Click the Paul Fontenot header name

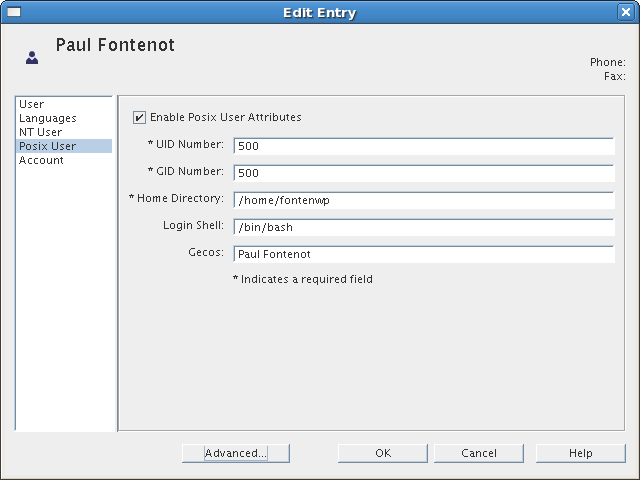[x=115, y=45]
